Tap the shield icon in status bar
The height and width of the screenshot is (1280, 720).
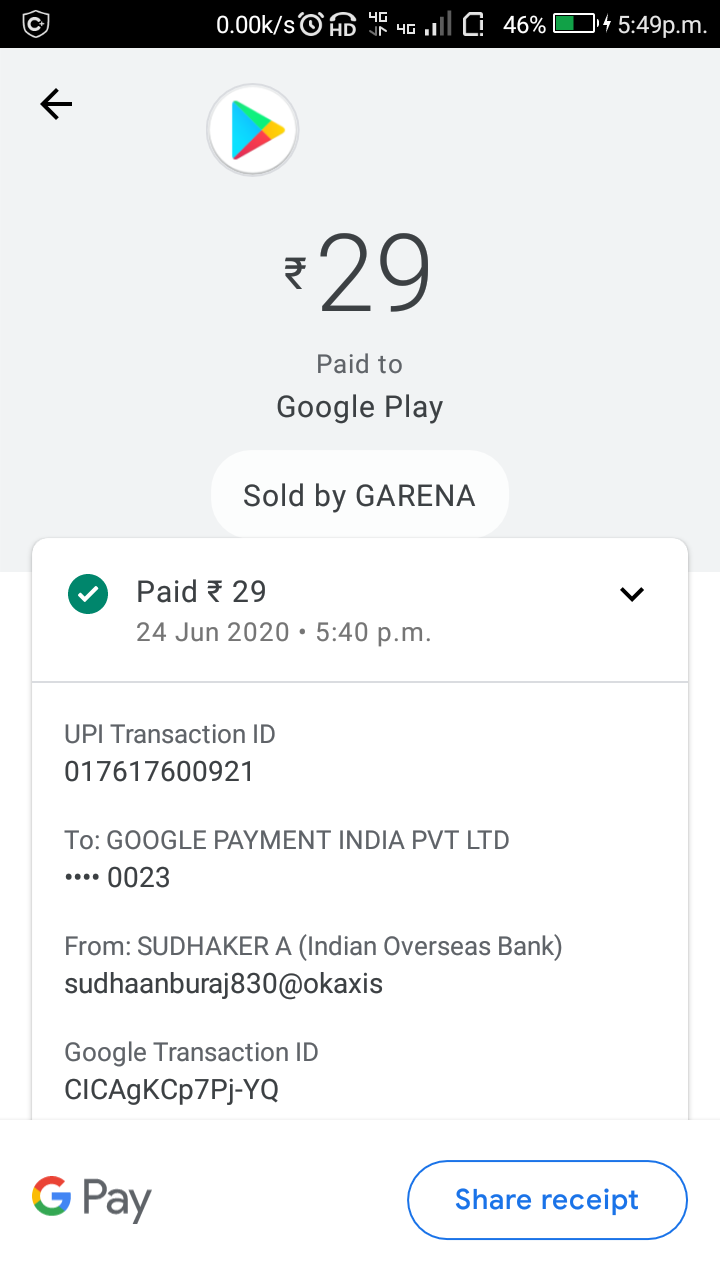click(x=36, y=24)
